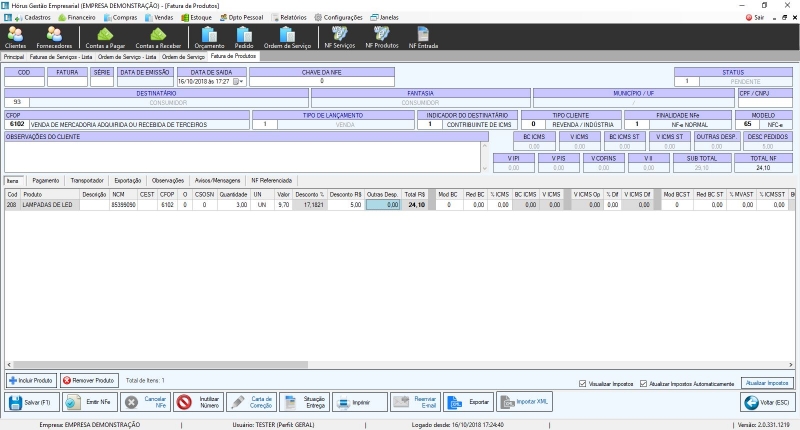Click Remover Produto button

point(90,381)
